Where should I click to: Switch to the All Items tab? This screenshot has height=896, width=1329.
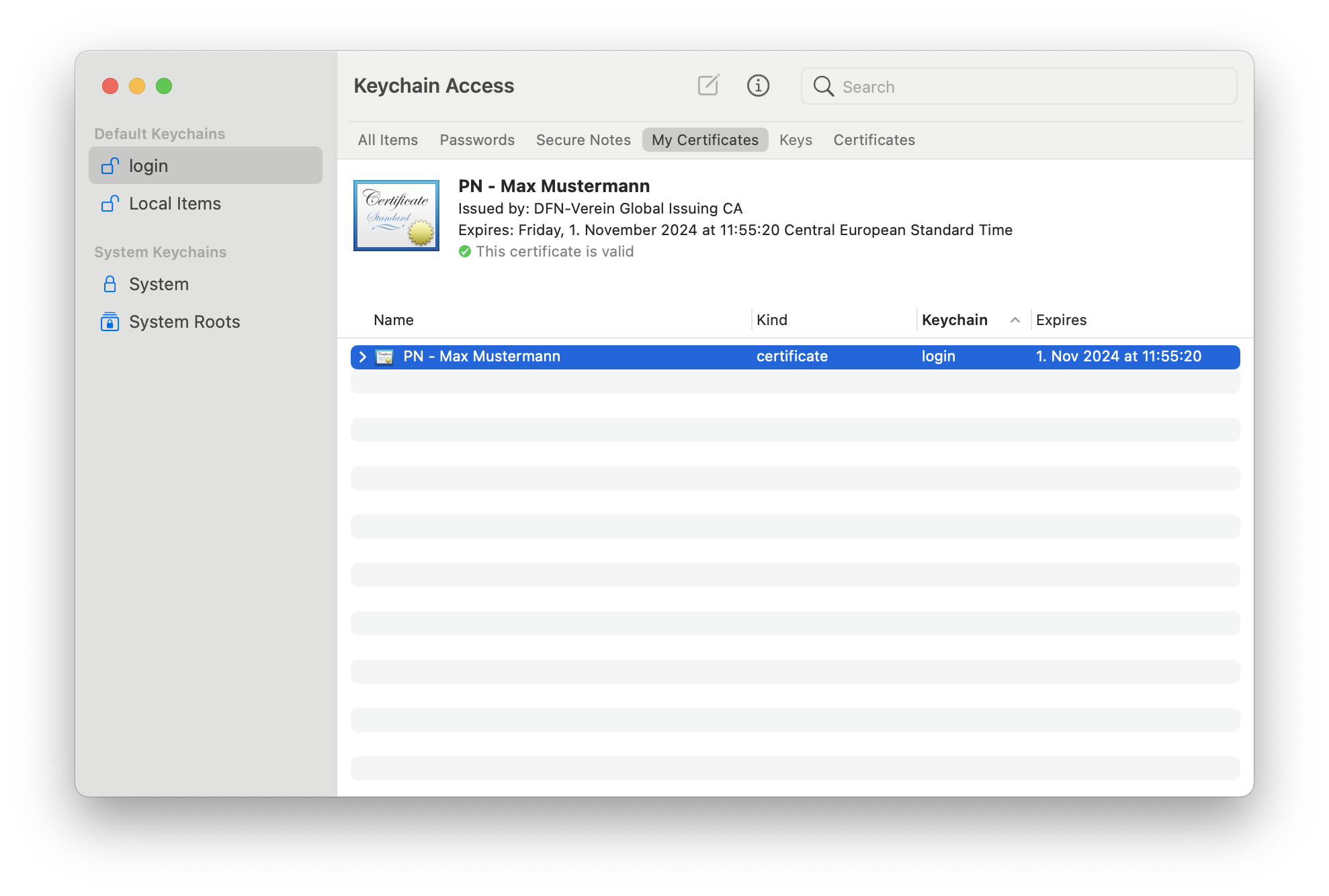click(388, 140)
